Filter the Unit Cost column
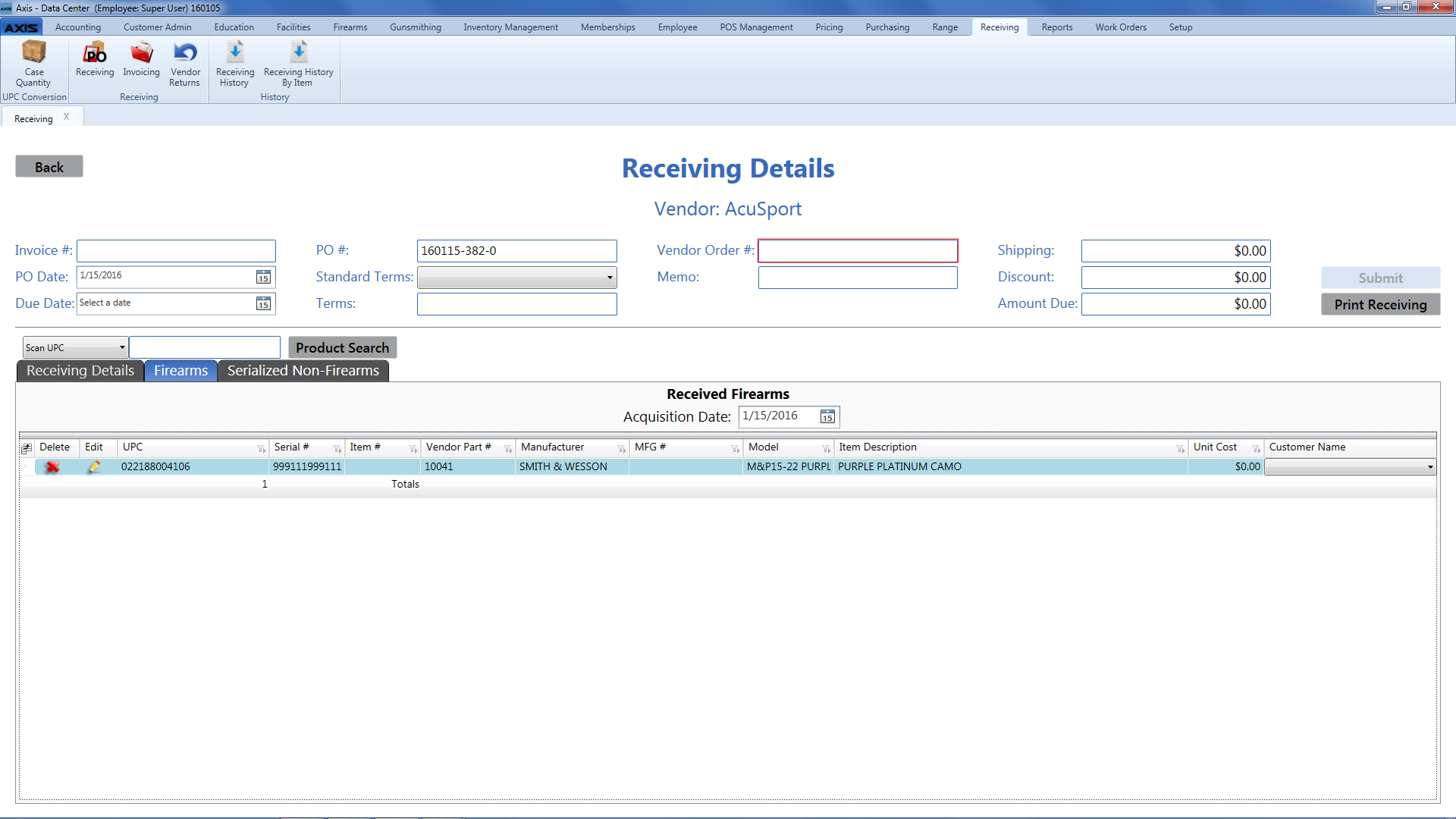Screen dimensions: 1456x819 point(1257,449)
